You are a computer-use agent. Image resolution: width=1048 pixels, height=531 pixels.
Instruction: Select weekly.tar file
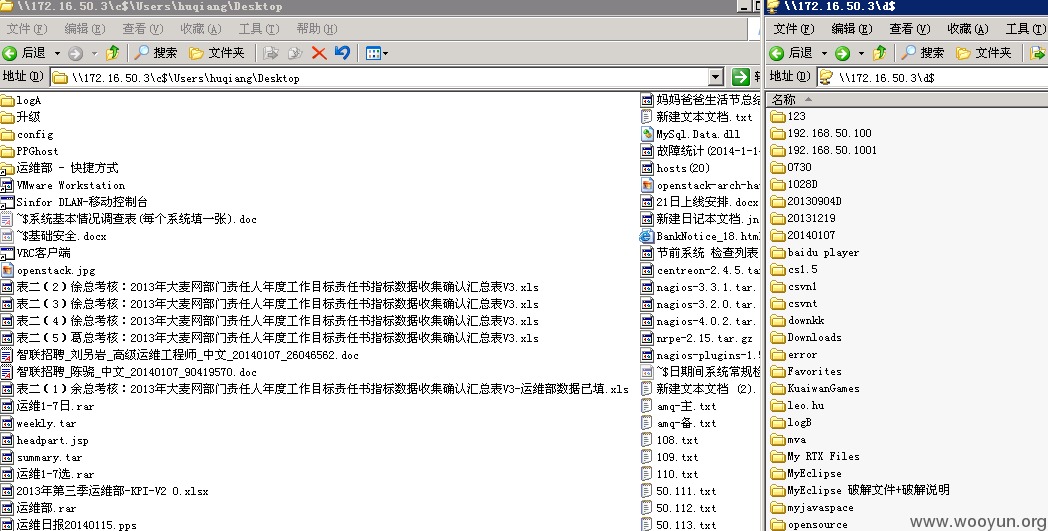tap(39, 423)
